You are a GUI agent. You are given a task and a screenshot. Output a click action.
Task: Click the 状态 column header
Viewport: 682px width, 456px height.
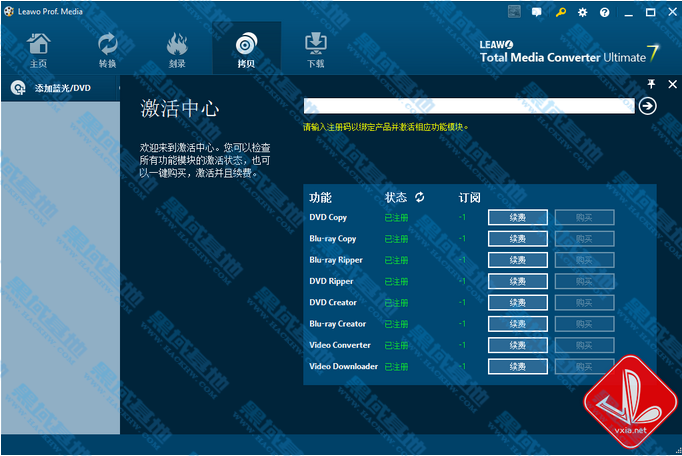(396, 198)
